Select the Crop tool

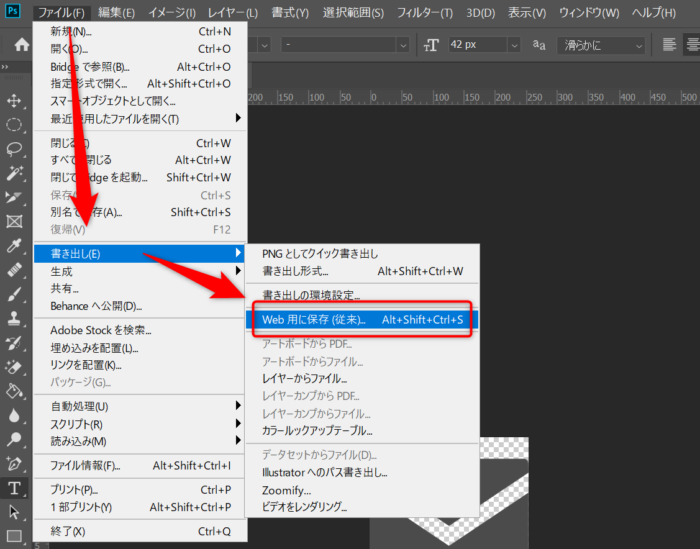pos(15,198)
